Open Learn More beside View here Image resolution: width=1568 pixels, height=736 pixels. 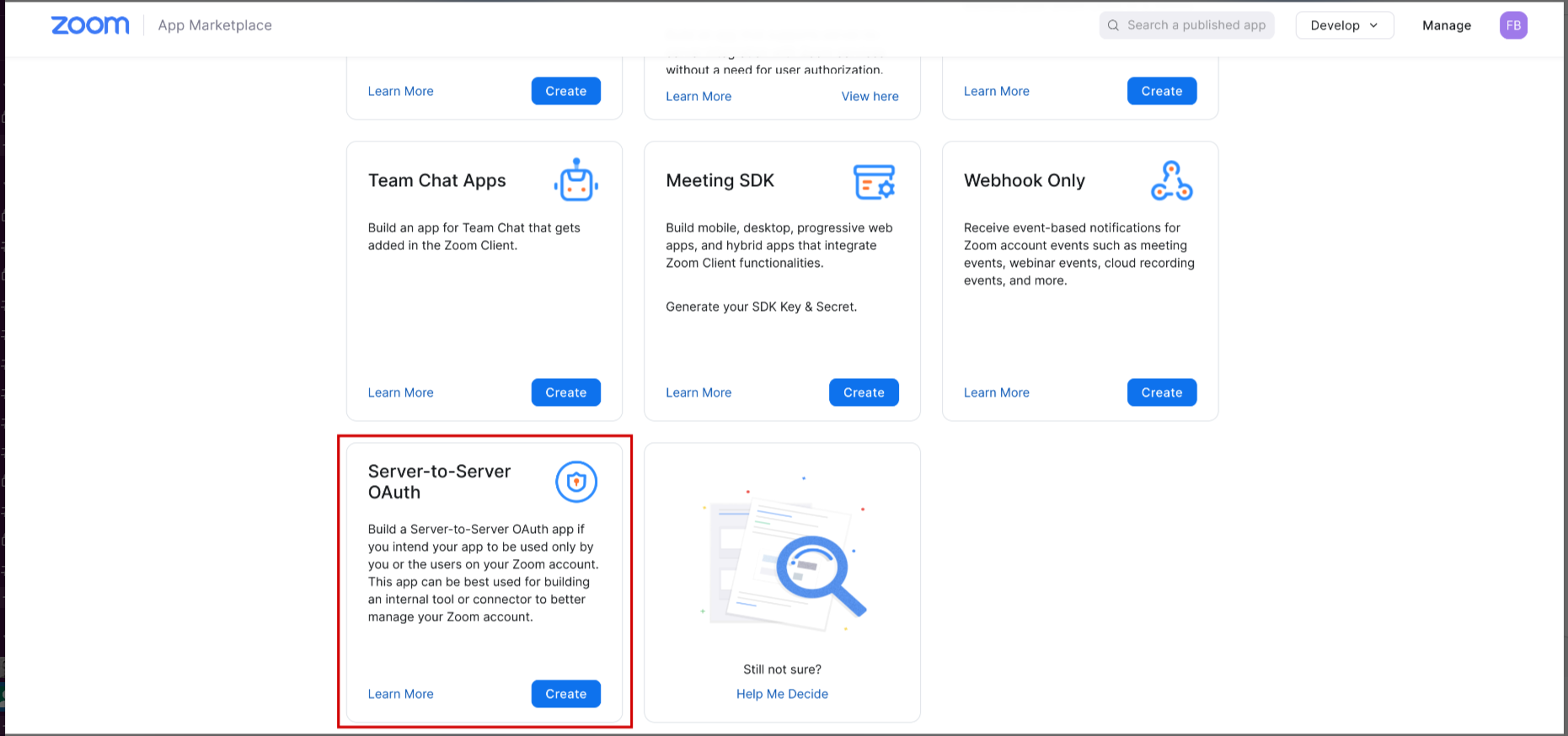click(698, 96)
